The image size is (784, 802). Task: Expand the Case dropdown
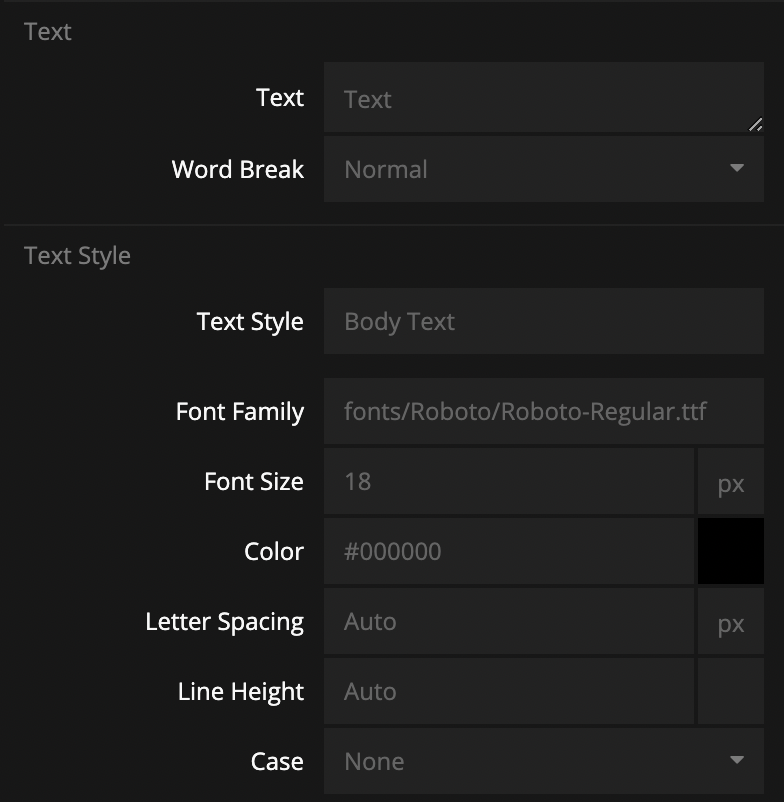point(543,761)
